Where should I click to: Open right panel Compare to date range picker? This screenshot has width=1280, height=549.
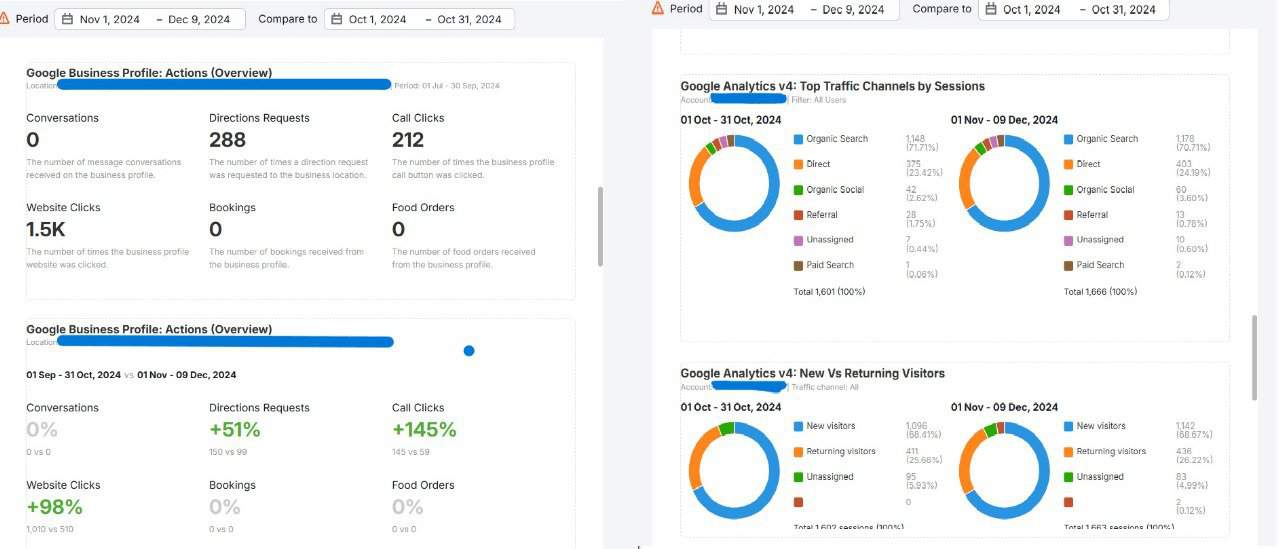[1078, 9]
